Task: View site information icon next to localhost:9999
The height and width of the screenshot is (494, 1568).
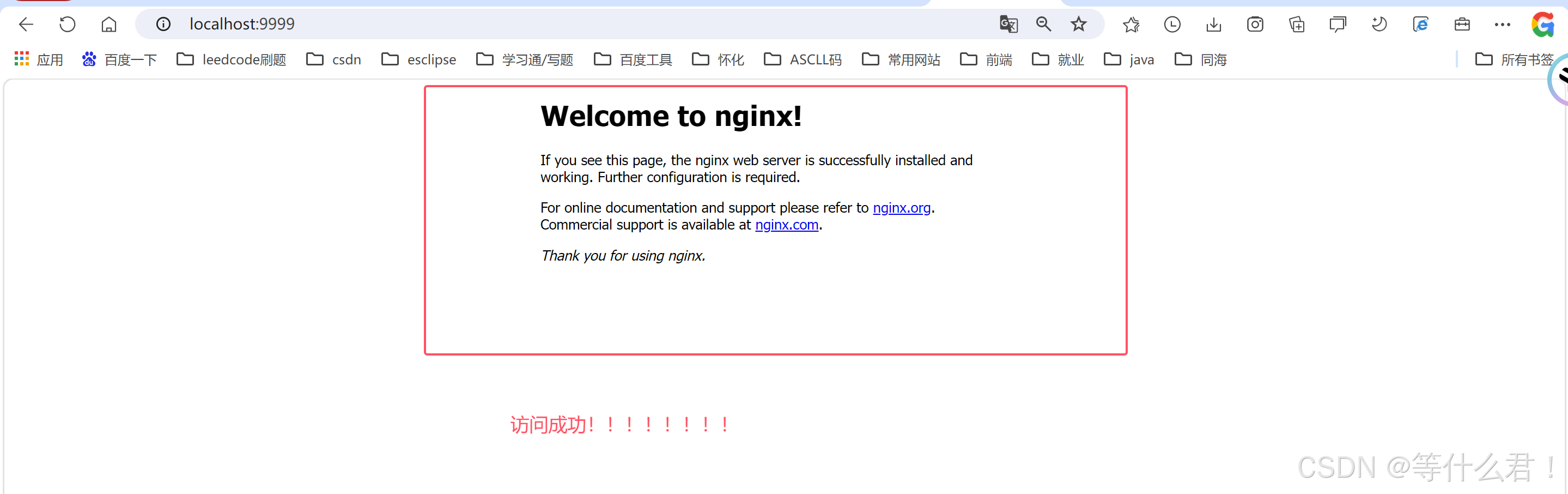Action: point(163,25)
